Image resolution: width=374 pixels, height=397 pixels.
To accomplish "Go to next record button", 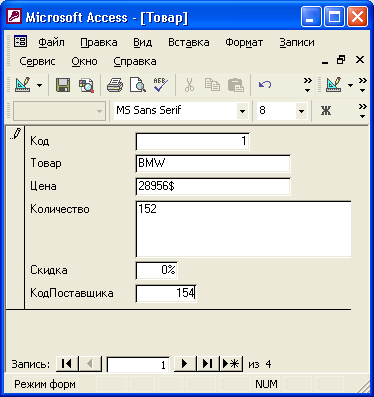I will point(185,364).
